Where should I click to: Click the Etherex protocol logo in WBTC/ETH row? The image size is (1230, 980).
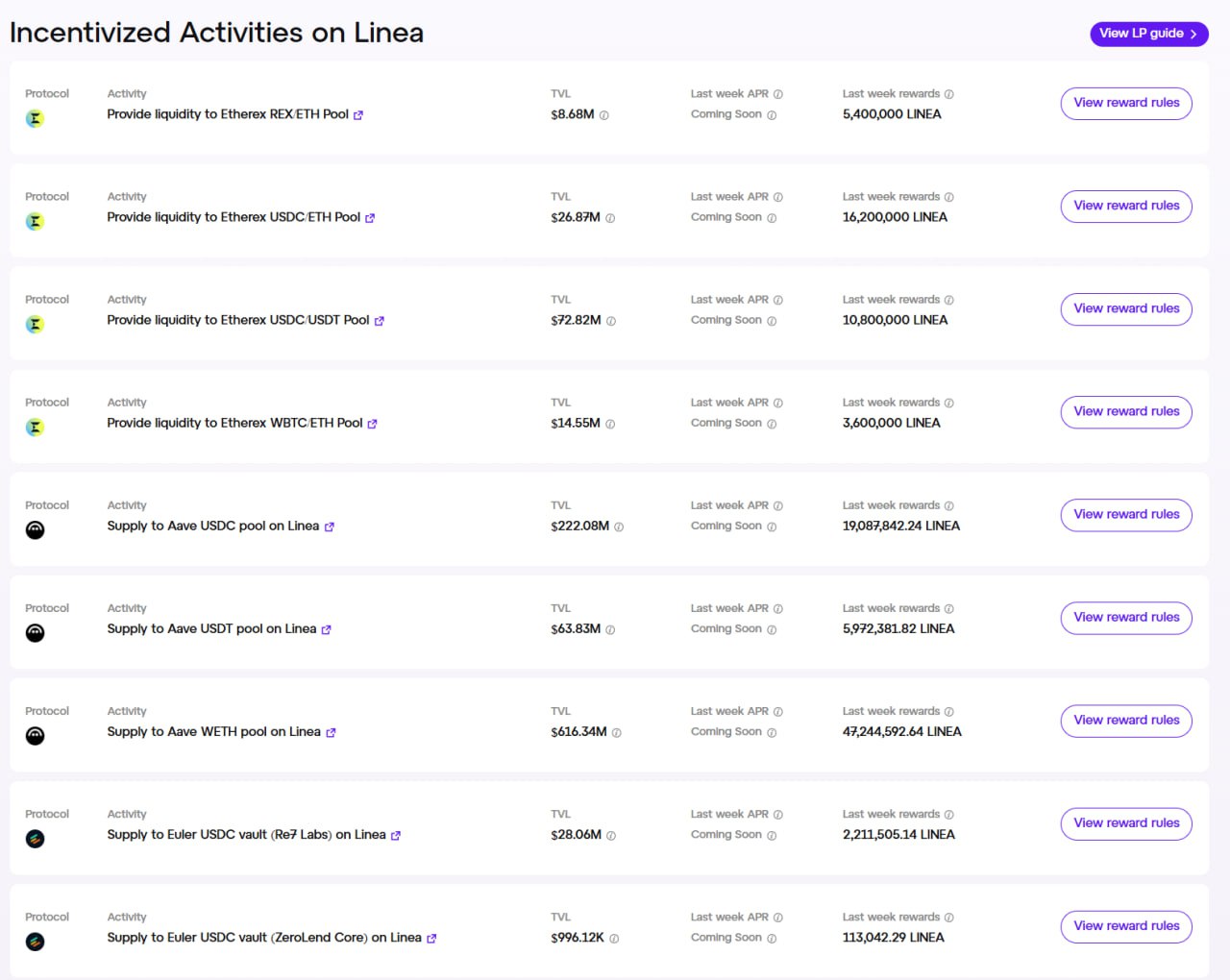click(35, 428)
